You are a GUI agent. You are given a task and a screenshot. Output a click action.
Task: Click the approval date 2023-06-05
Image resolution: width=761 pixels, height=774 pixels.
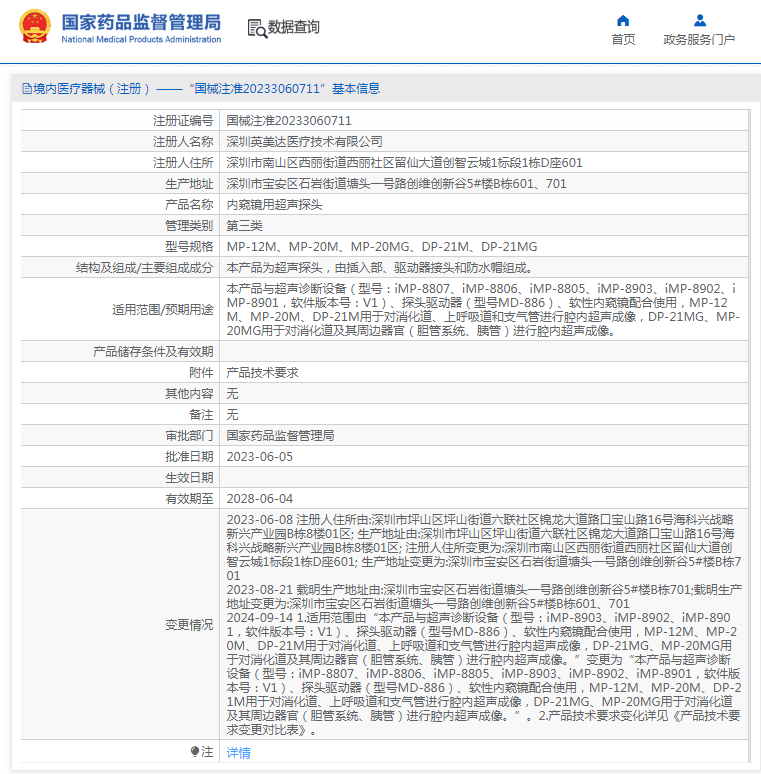(x=259, y=456)
